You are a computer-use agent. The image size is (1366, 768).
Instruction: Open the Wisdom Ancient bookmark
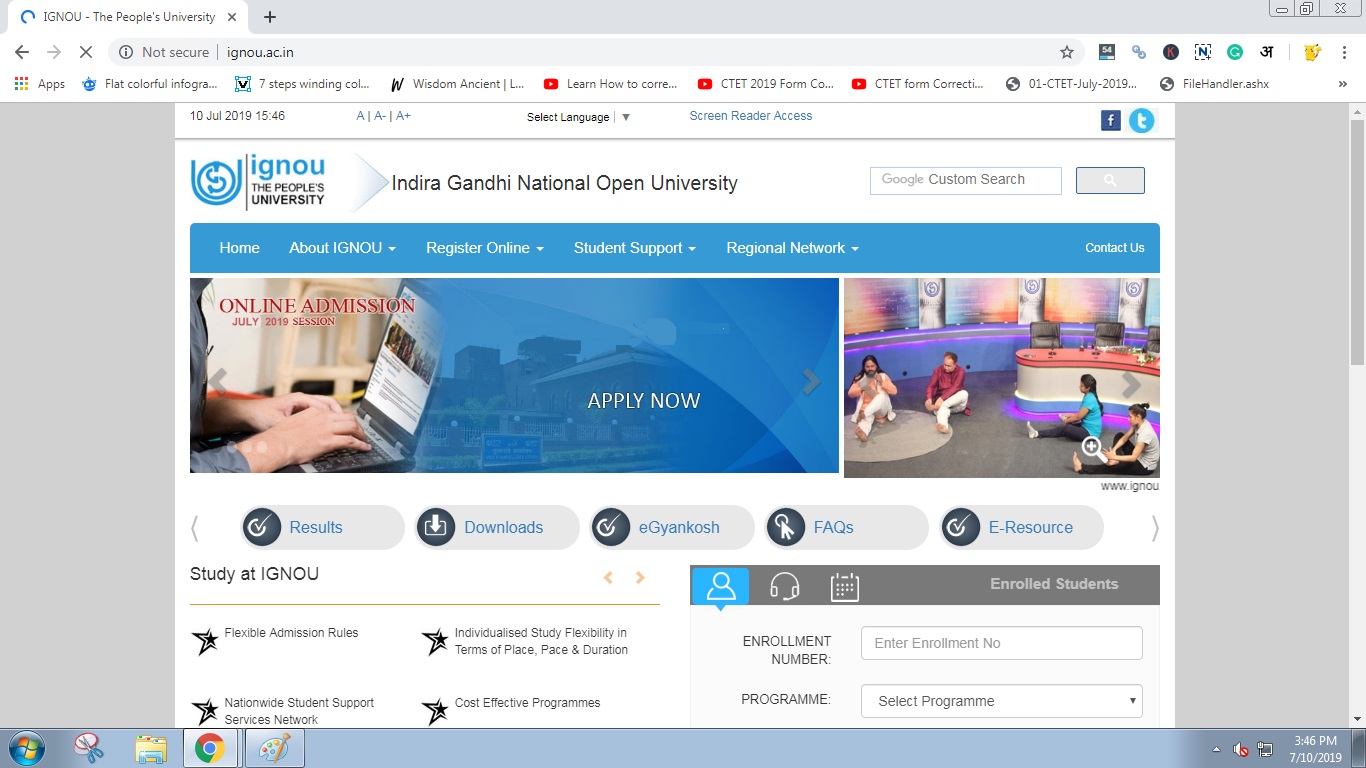pyautogui.click(x=457, y=84)
